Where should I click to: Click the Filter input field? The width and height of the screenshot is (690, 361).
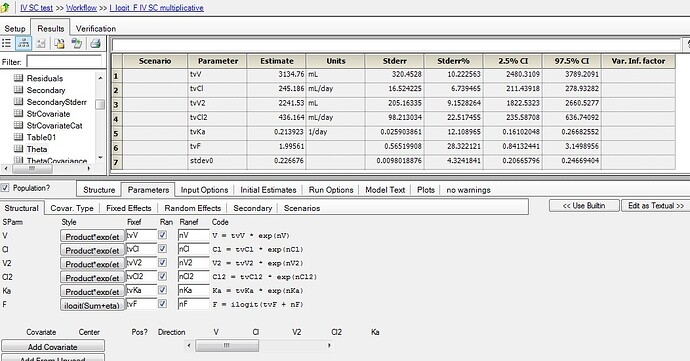pyautogui.click(x=64, y=62)
